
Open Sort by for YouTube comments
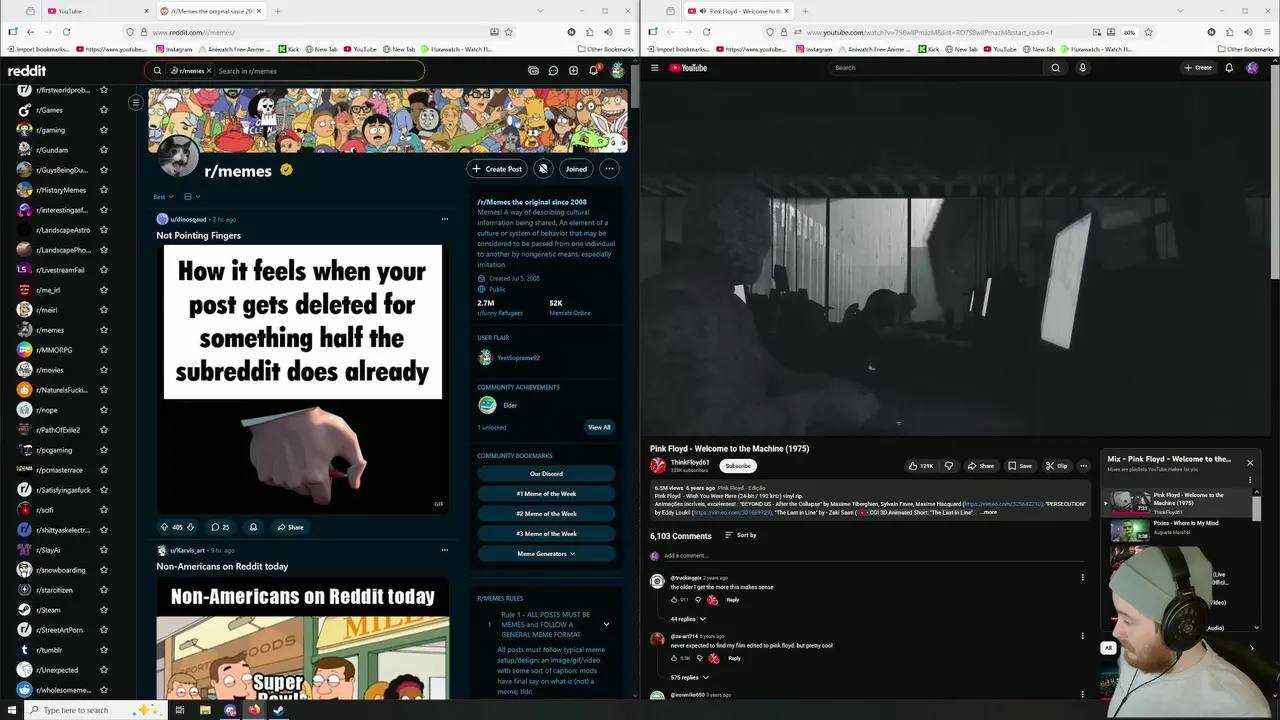click(x=740, y=535)
